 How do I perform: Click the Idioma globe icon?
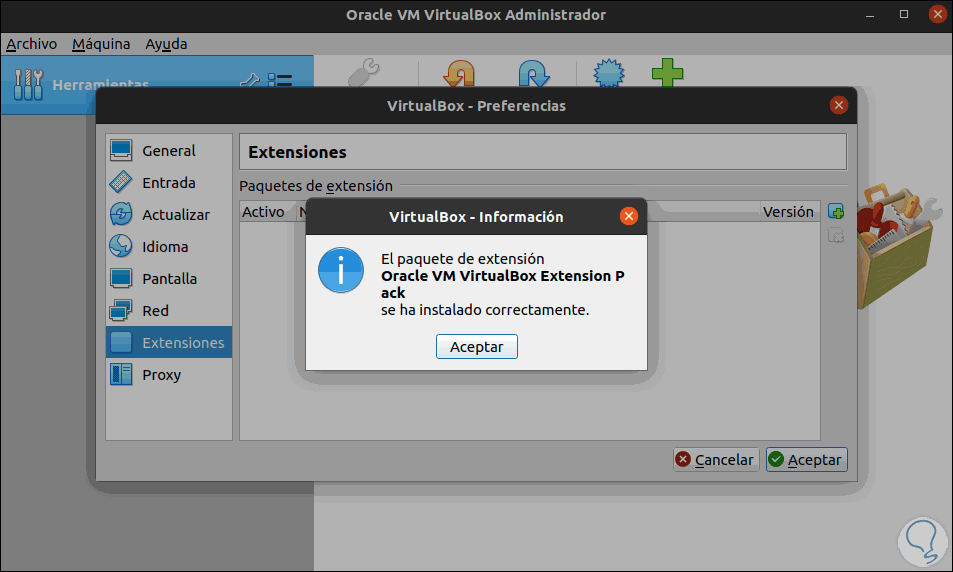[121, 246]
